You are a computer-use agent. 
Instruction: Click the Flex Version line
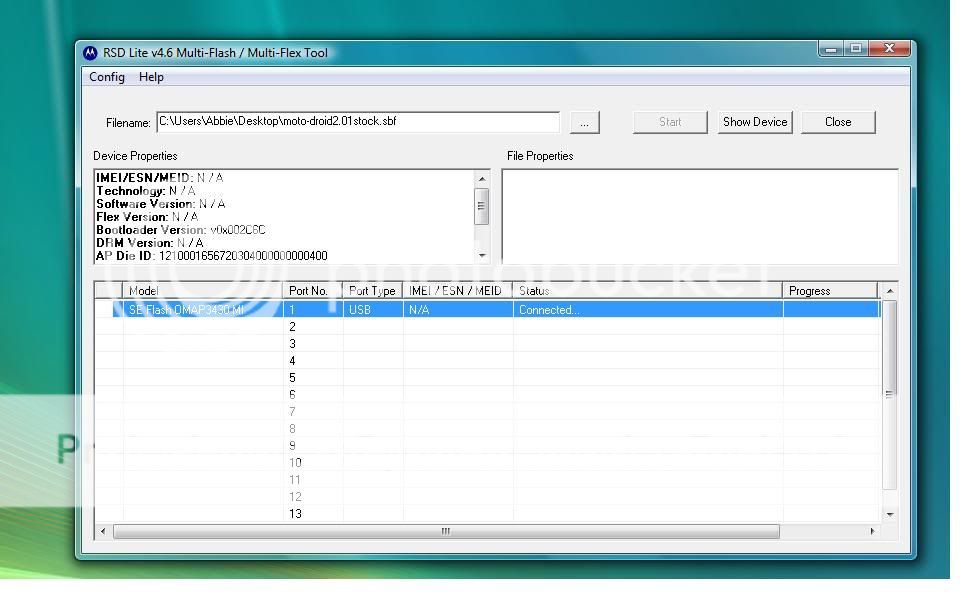pyautogui.click(x=147, y=217)
